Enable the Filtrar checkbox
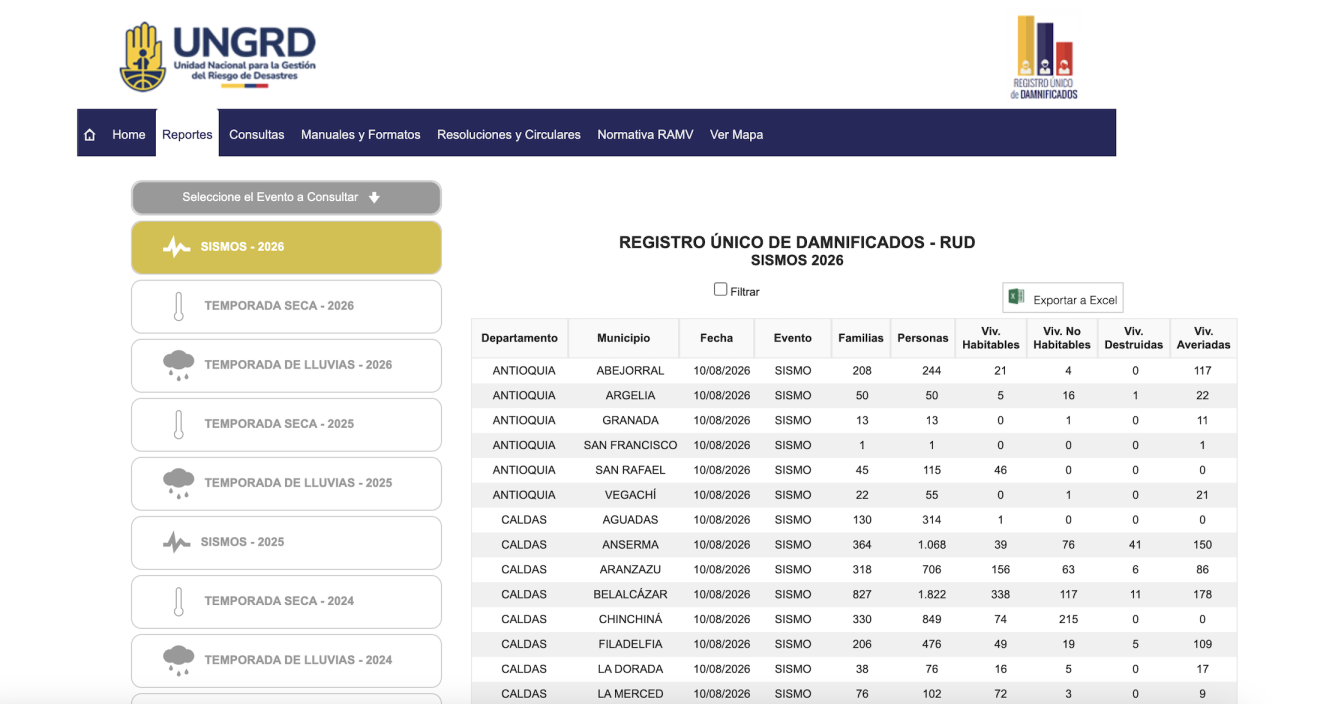 coord(720,289)
